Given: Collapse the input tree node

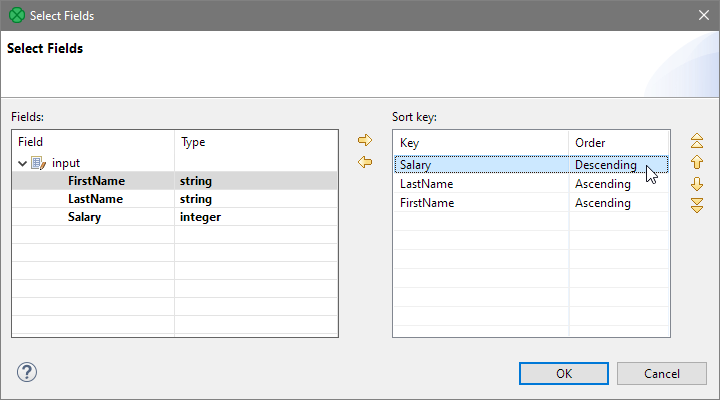Looking at the screenshot, I should [23, 163].
